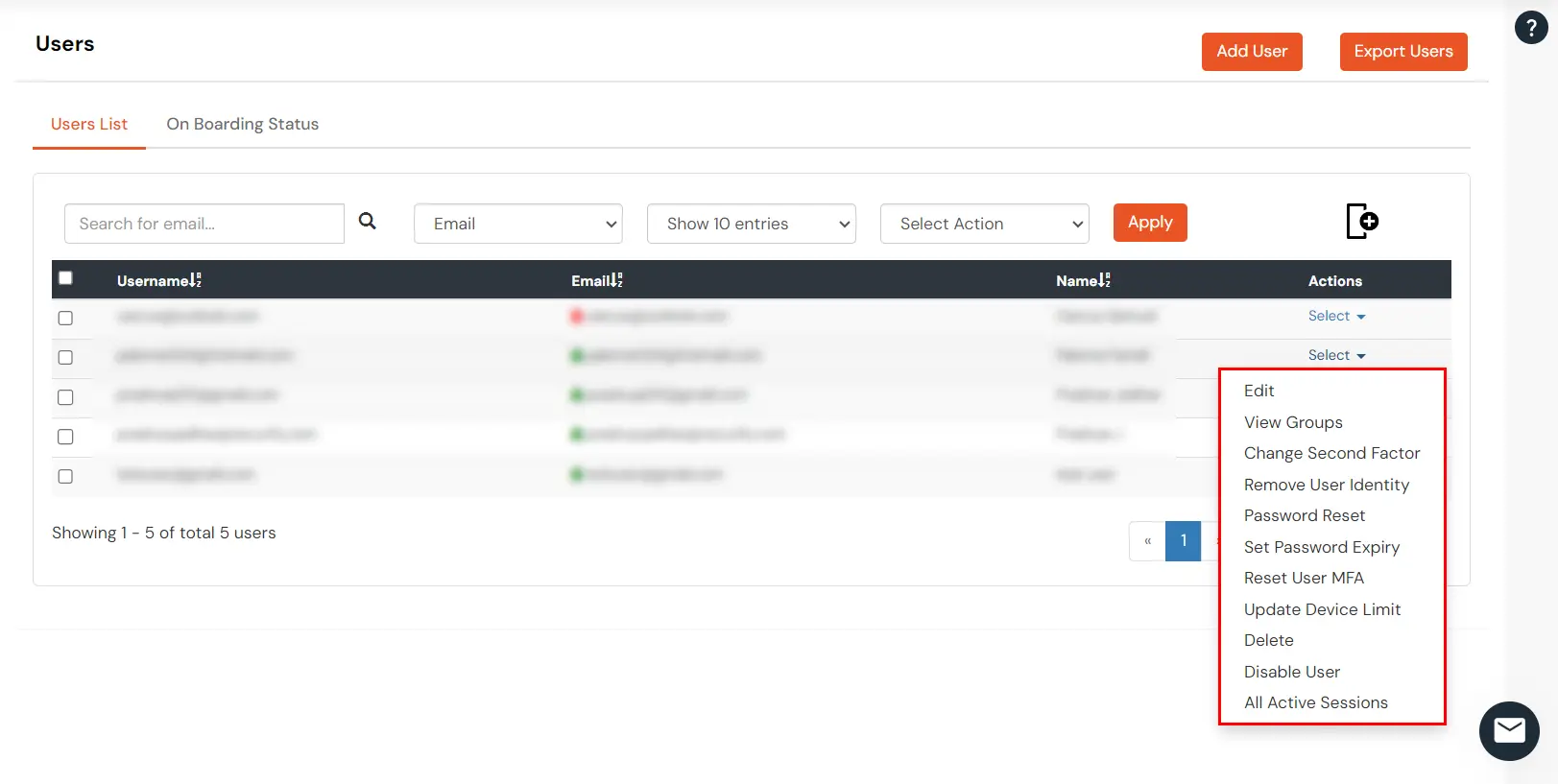Choose Delete from the actions menu
Viewport: 1558px width, 784px height.
pos(1269,640)
